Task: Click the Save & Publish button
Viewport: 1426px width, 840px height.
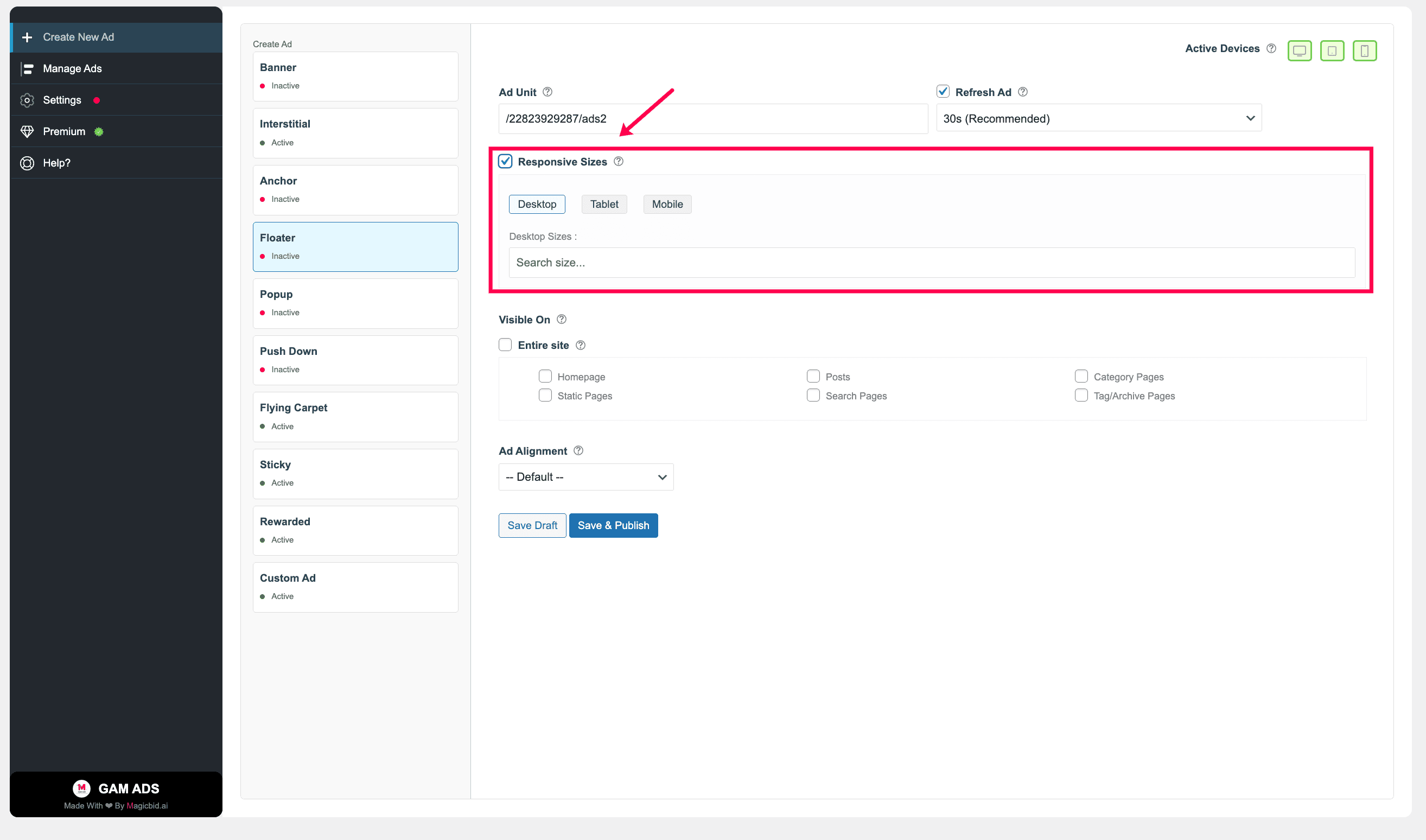Action: [x=613, y=525]
